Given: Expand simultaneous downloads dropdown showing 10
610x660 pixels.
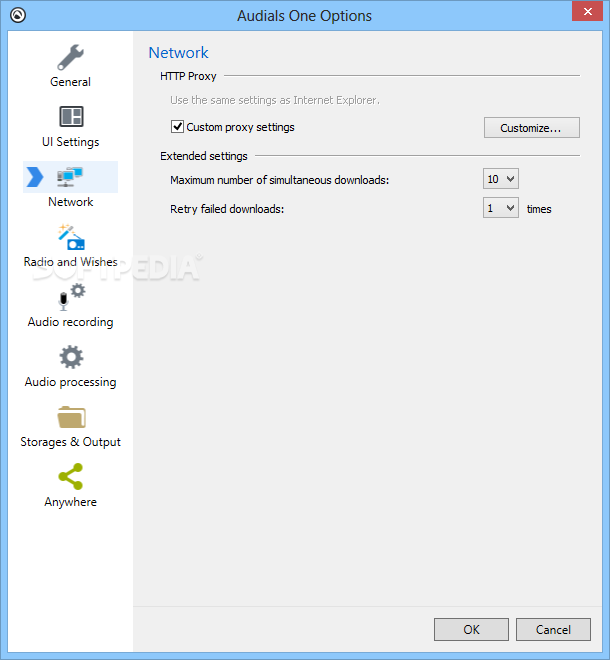Looking at the screenshot, I should point(501,179).
